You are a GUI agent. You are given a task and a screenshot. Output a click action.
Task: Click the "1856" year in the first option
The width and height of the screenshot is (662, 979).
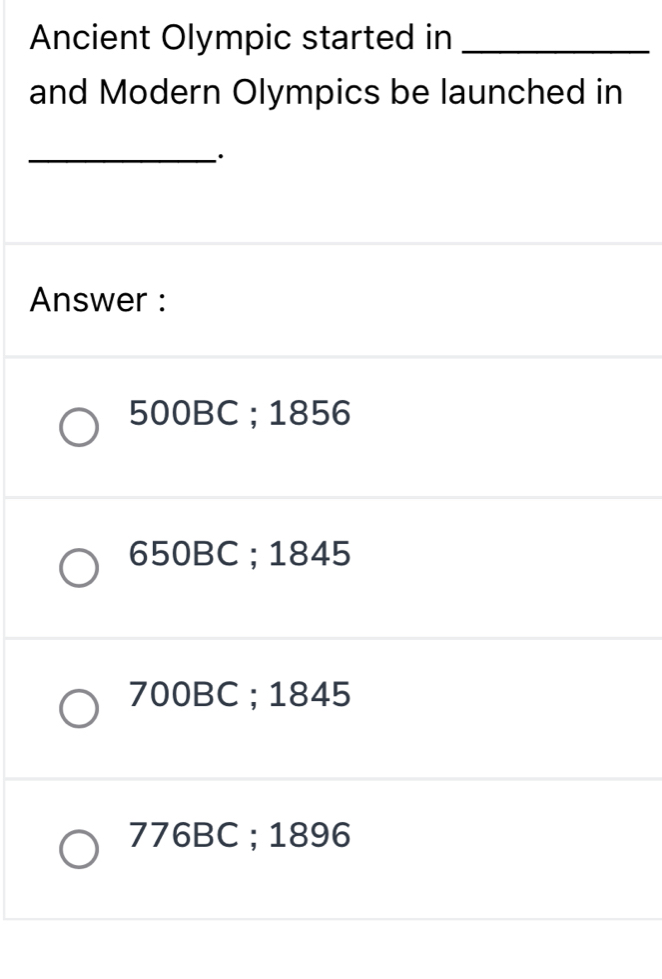311,413
